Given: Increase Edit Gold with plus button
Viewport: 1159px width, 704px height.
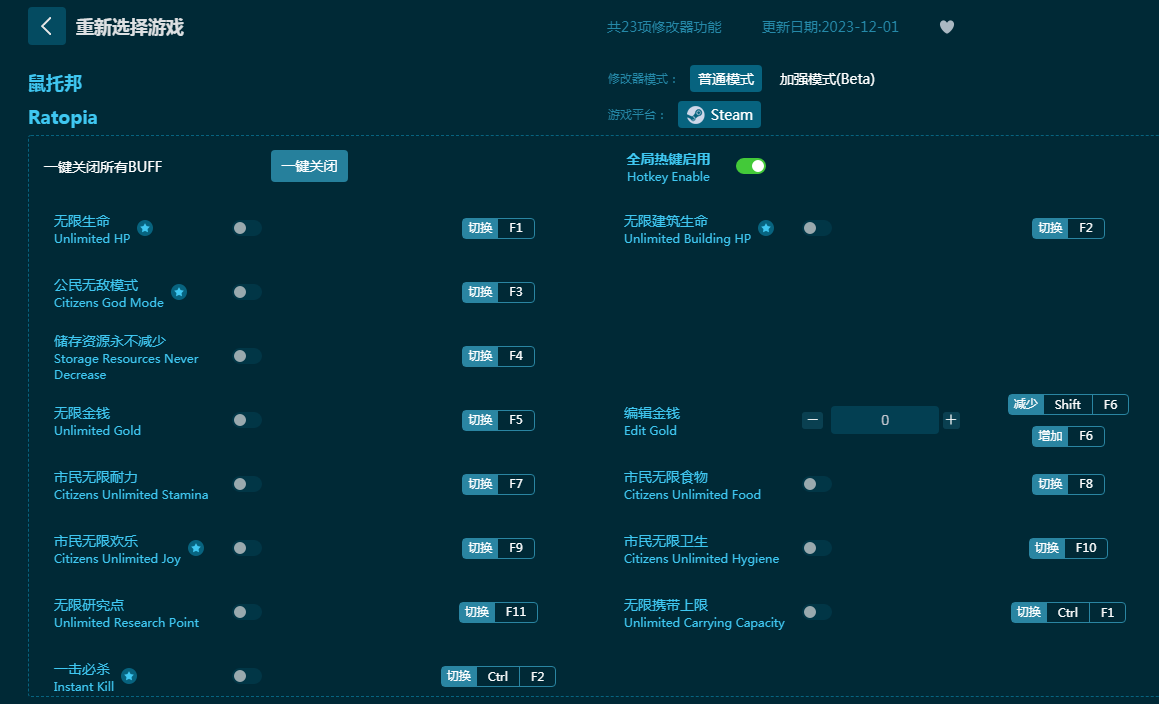Looking at the screenshot, I should tap(951, 420).
